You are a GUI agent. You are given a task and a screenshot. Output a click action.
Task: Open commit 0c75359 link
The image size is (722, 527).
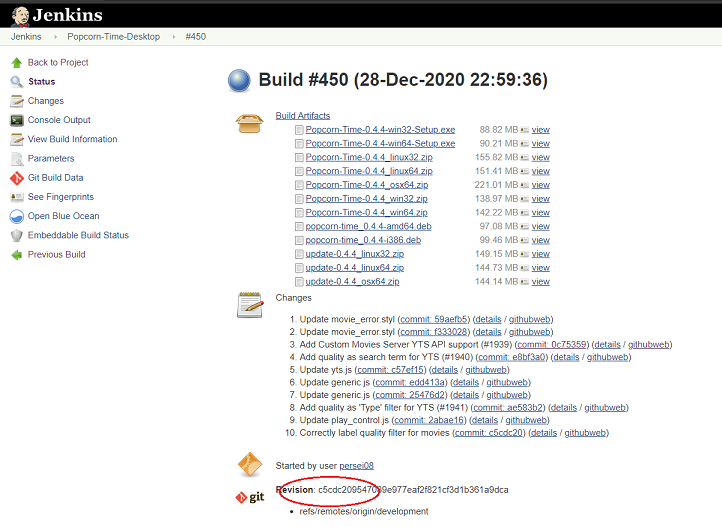(x=552, y=345)
